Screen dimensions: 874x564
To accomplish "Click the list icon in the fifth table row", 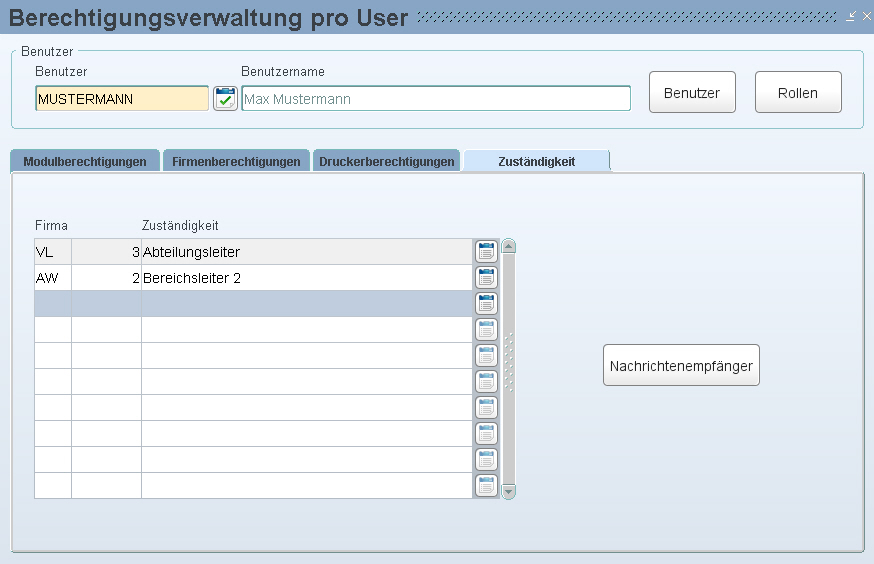I will [486, 356].
